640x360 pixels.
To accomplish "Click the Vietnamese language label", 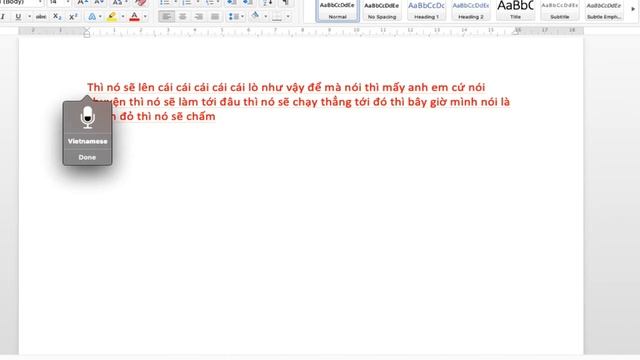I will 87,141.
